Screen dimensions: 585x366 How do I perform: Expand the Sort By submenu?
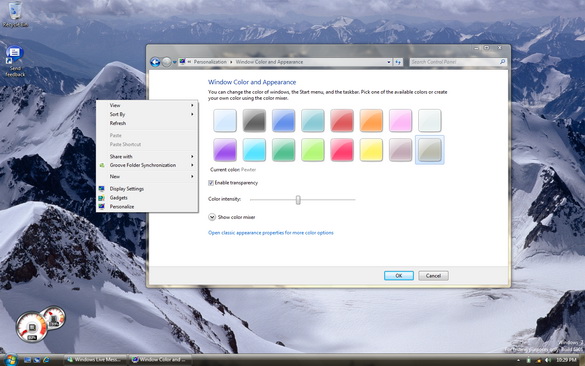click(147, 114)
